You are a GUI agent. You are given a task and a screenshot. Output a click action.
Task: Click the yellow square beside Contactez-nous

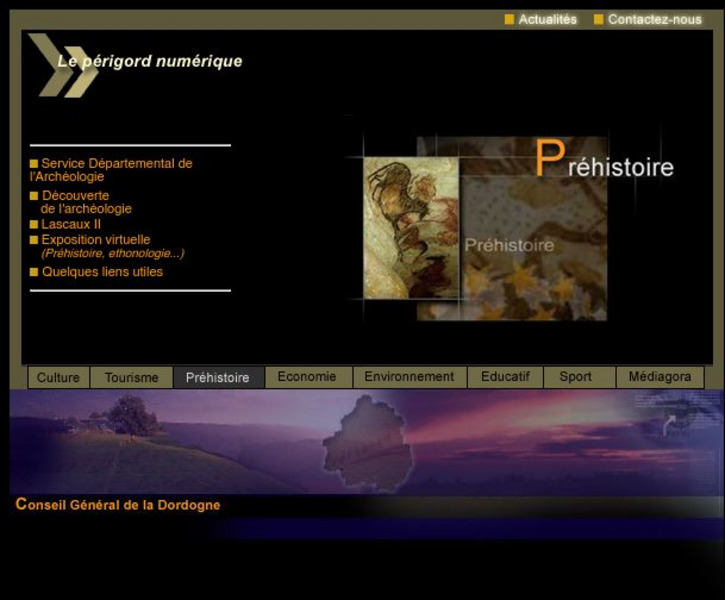coord(598,19)
